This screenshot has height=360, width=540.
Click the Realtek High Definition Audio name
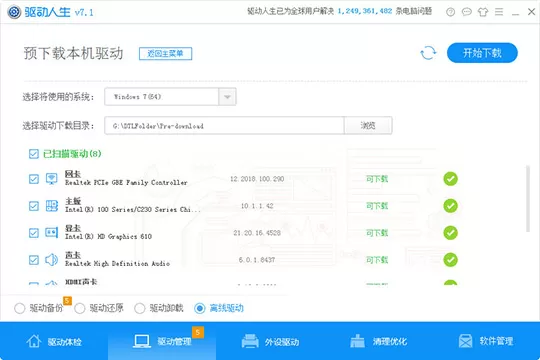click(117, 264)
